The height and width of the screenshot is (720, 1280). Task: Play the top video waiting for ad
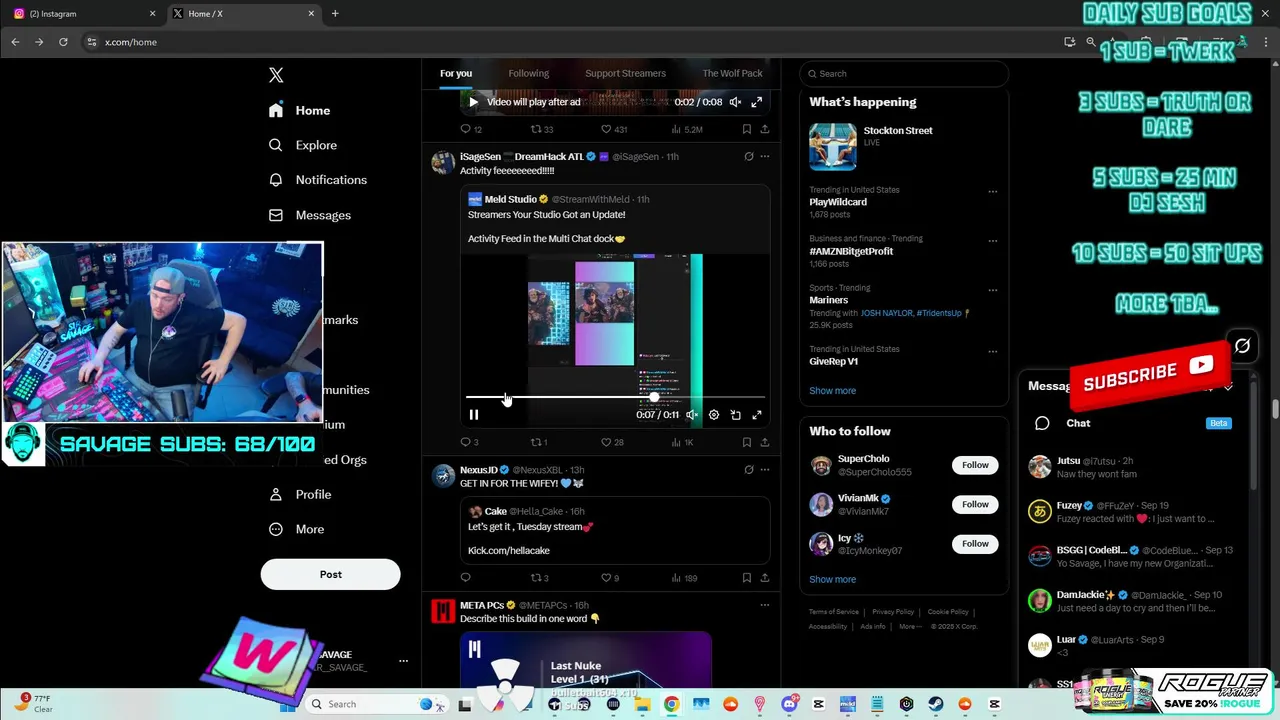(473, 102)
